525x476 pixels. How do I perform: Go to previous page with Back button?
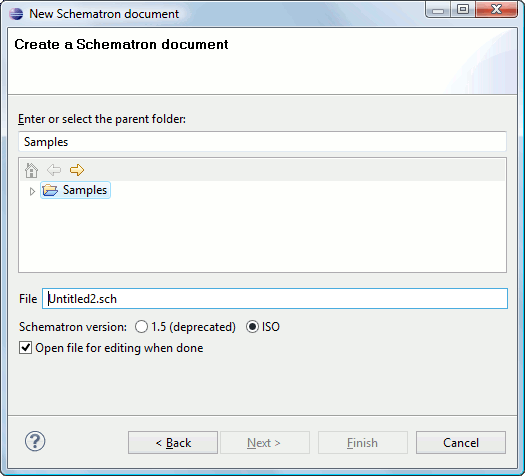coord(173,443)
